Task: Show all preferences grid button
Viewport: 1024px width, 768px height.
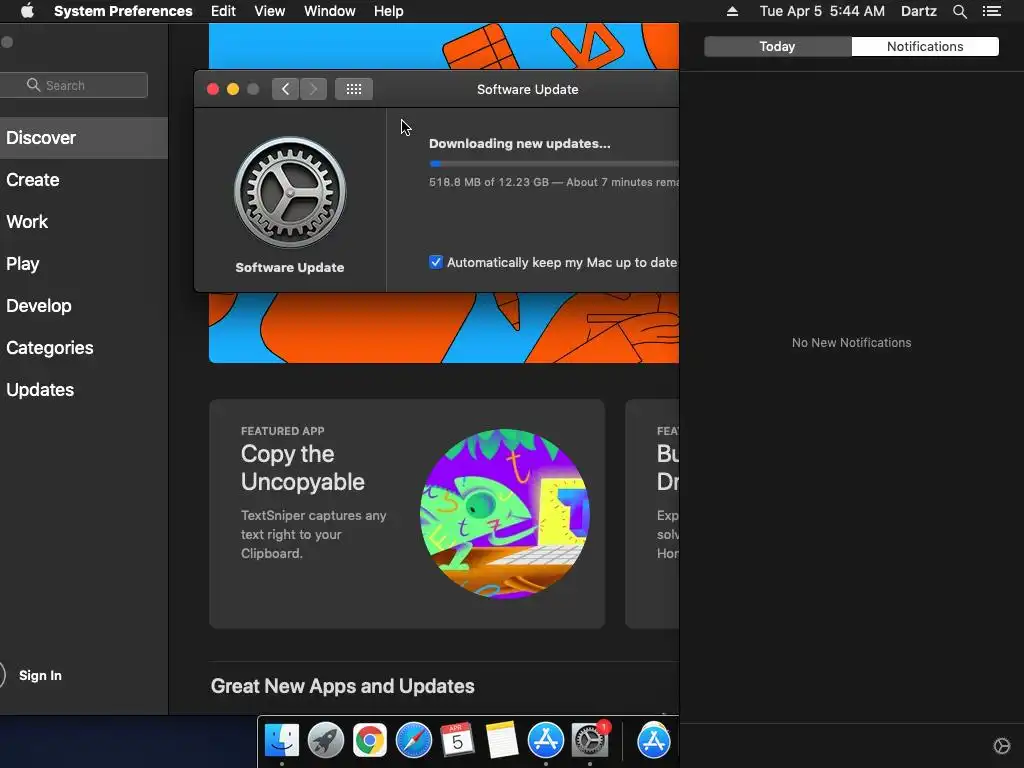Action: coord(354,89)
